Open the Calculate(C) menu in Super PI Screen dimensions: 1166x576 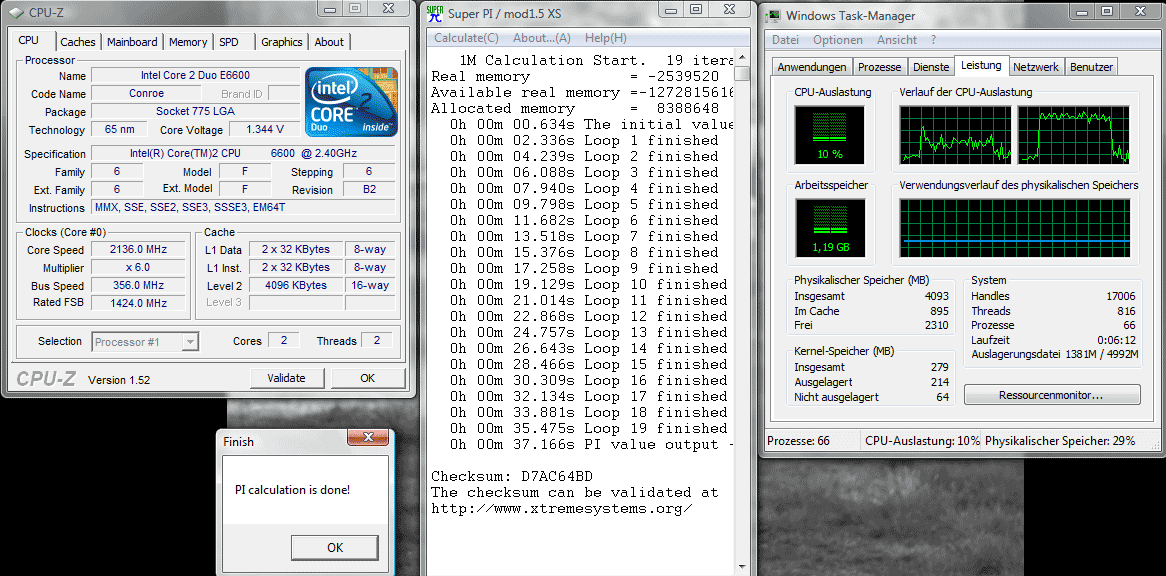[466, 38]
